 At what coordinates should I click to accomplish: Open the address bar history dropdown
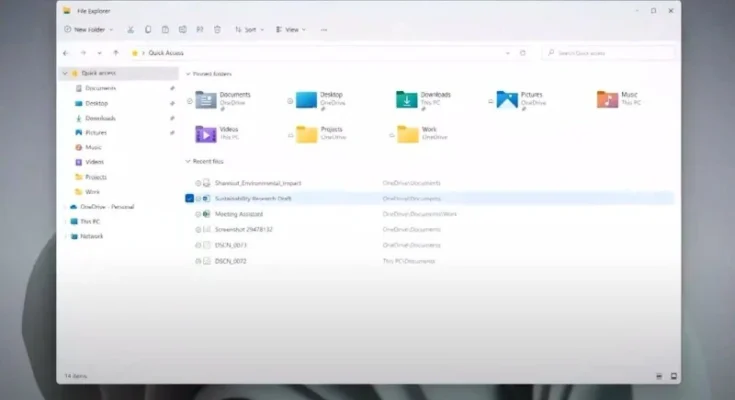(508, 53)
